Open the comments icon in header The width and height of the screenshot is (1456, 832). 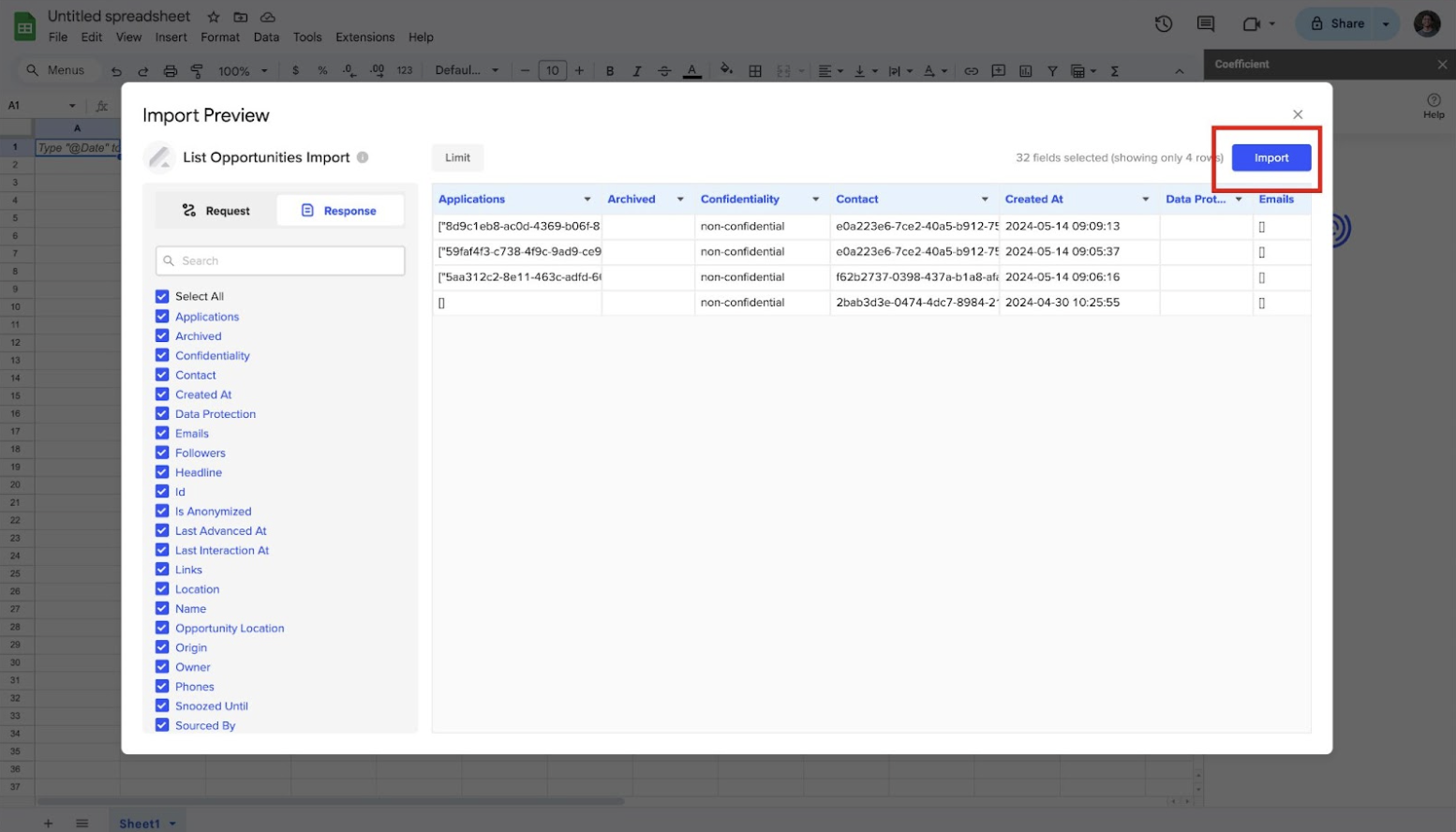point(1206,23)
